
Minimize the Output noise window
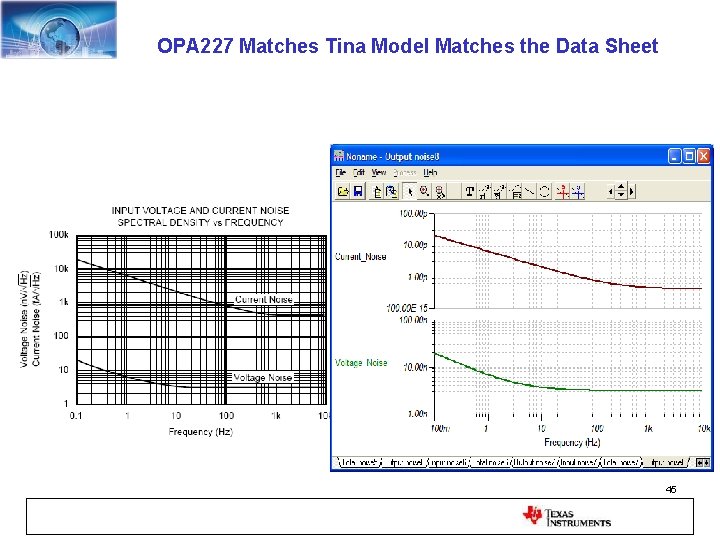tap(675, 157)
